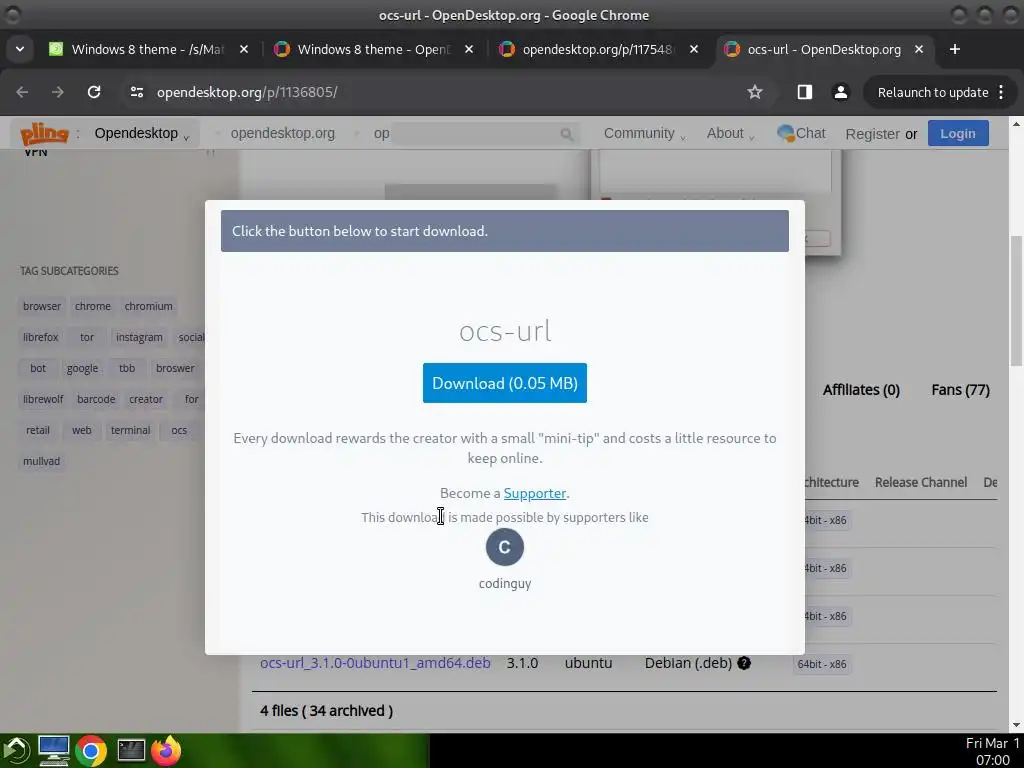1024x768 pixels.
Task: Open Google Chrome from the taskbar
Action: 91,751
